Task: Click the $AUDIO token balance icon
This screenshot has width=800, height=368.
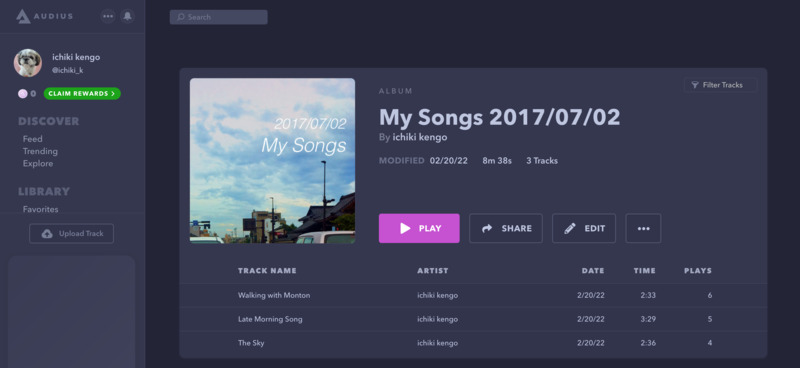Action: click(22, 94)
